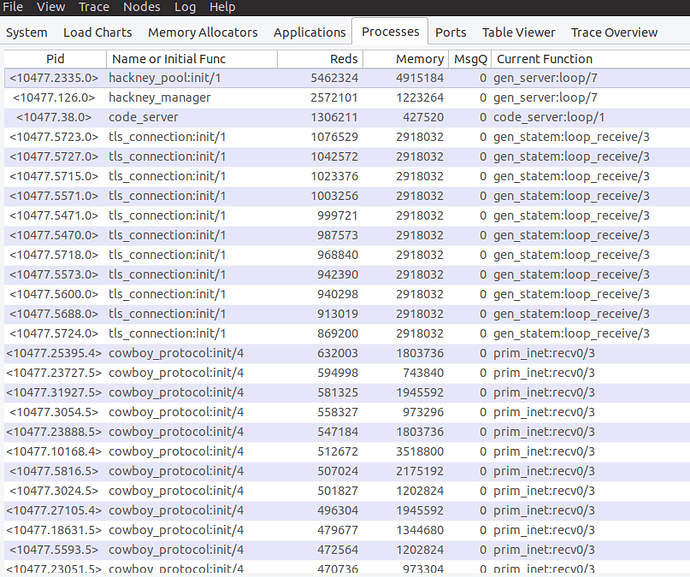
Task: Switch to the System tab
Action: pyautogui.click(x=26, y=33)
